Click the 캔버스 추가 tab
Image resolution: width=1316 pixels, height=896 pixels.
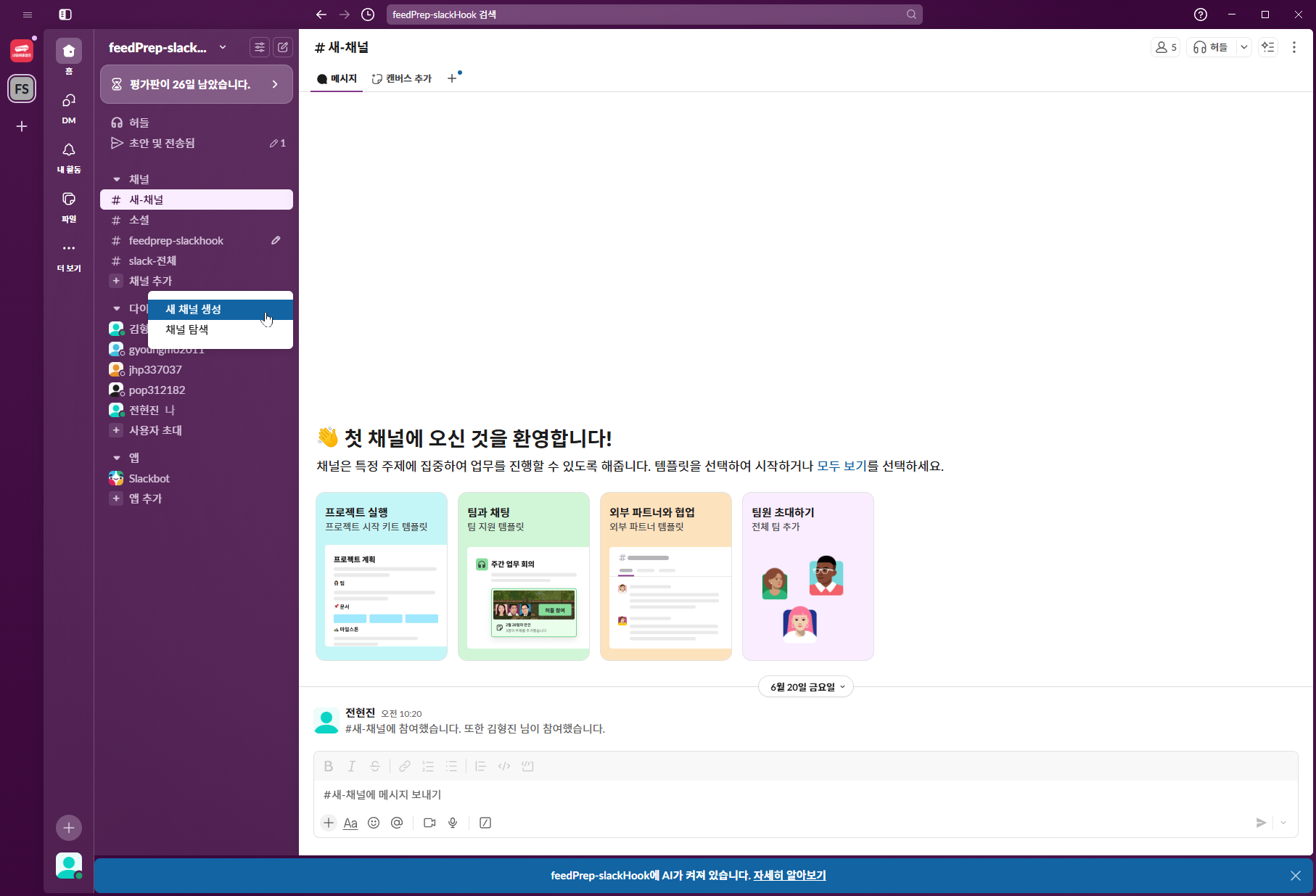coord(402,78)
